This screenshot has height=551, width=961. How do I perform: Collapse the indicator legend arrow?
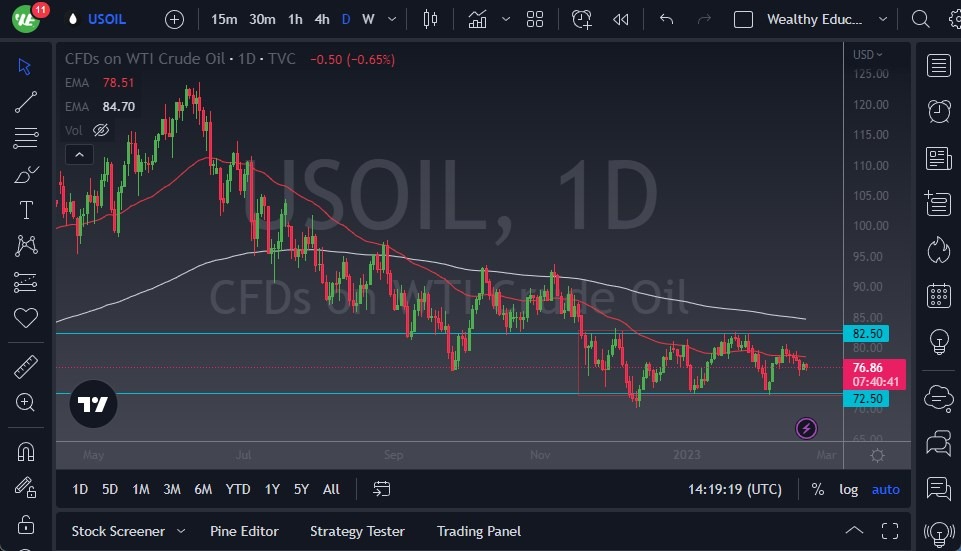(x=79, y=154)
